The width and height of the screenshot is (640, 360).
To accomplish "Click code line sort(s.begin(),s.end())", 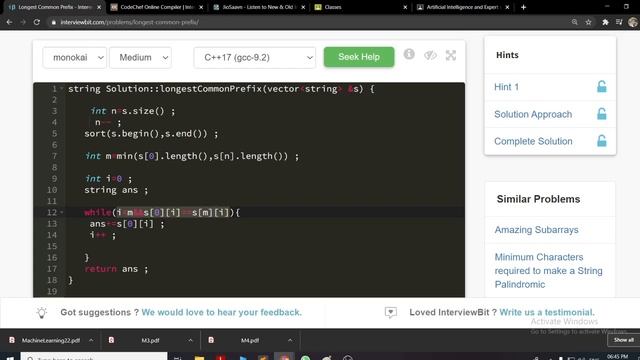I will [x=151, y=133].
